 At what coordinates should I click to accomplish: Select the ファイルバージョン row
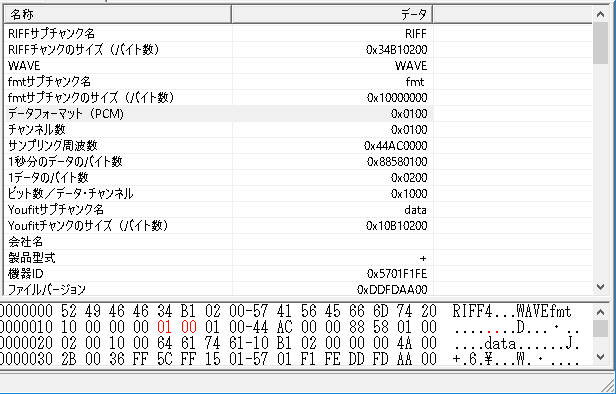pyautogui.click(x=298, y=289)
